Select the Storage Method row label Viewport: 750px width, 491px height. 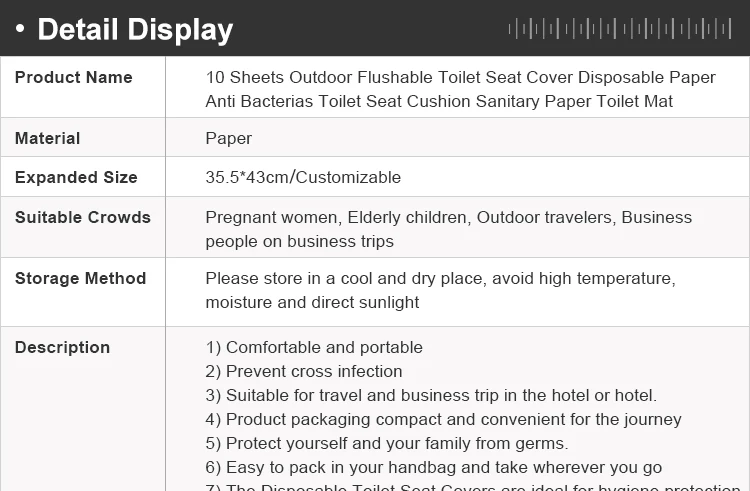coord(80,279)
